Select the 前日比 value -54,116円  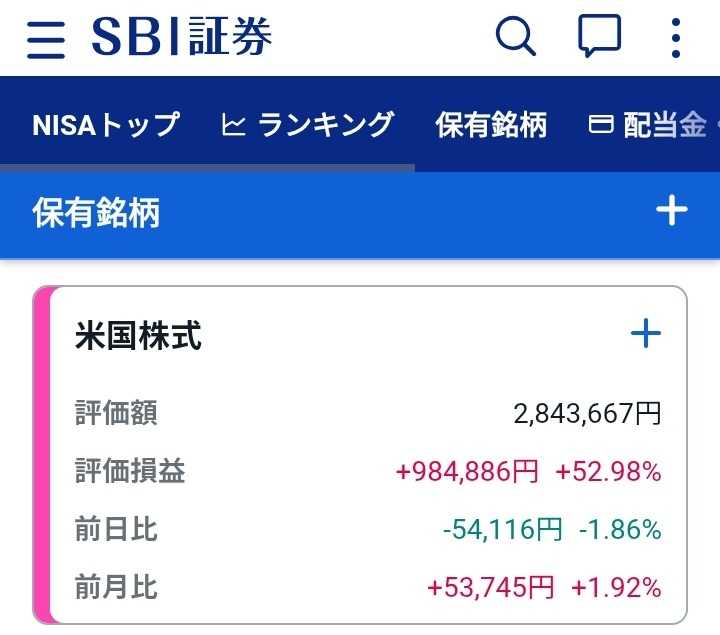click(501, 530)
